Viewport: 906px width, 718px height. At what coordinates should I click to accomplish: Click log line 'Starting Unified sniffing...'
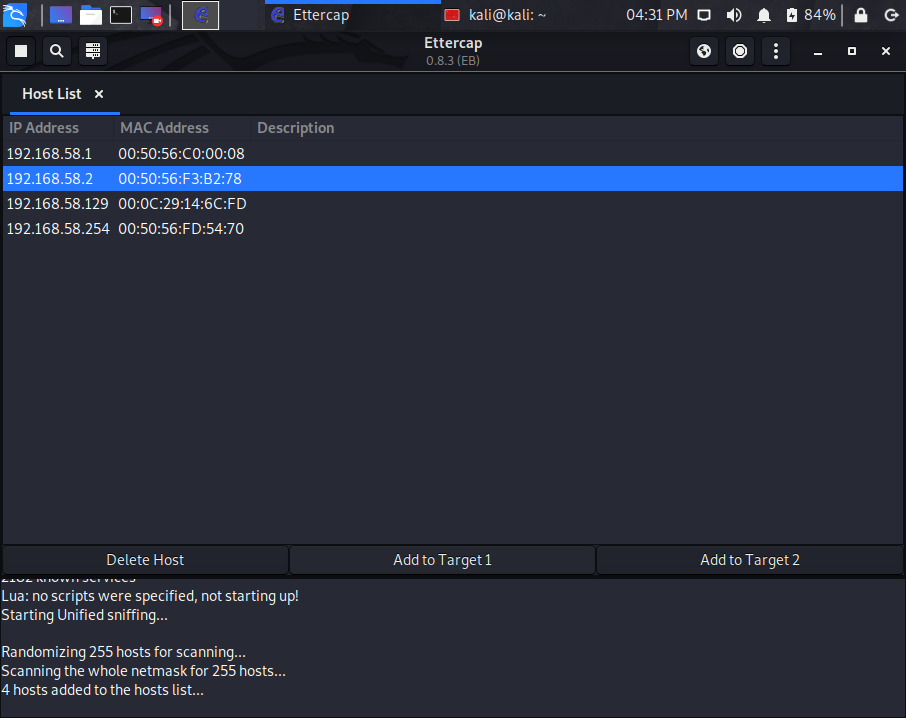click(84, 615)
